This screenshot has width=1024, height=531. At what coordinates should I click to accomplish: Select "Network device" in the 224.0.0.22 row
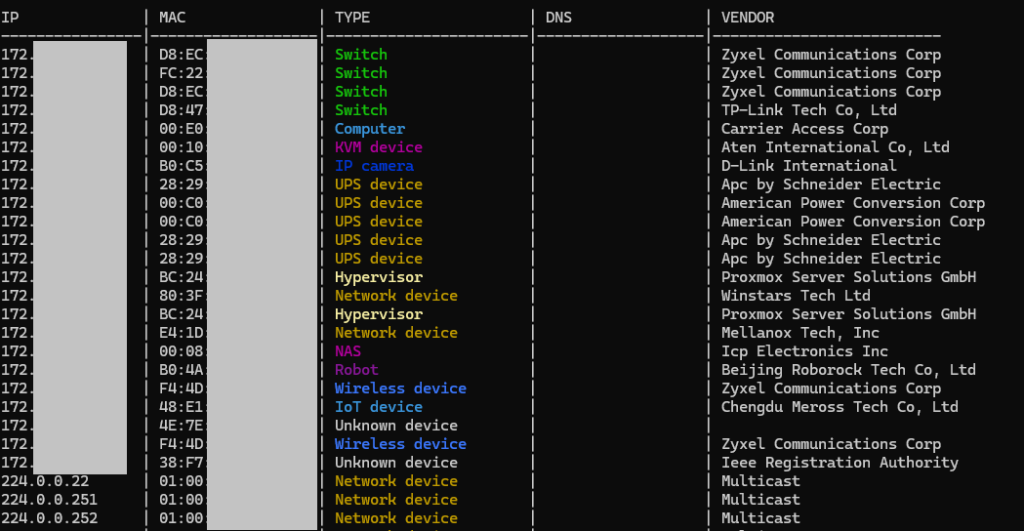396,481
